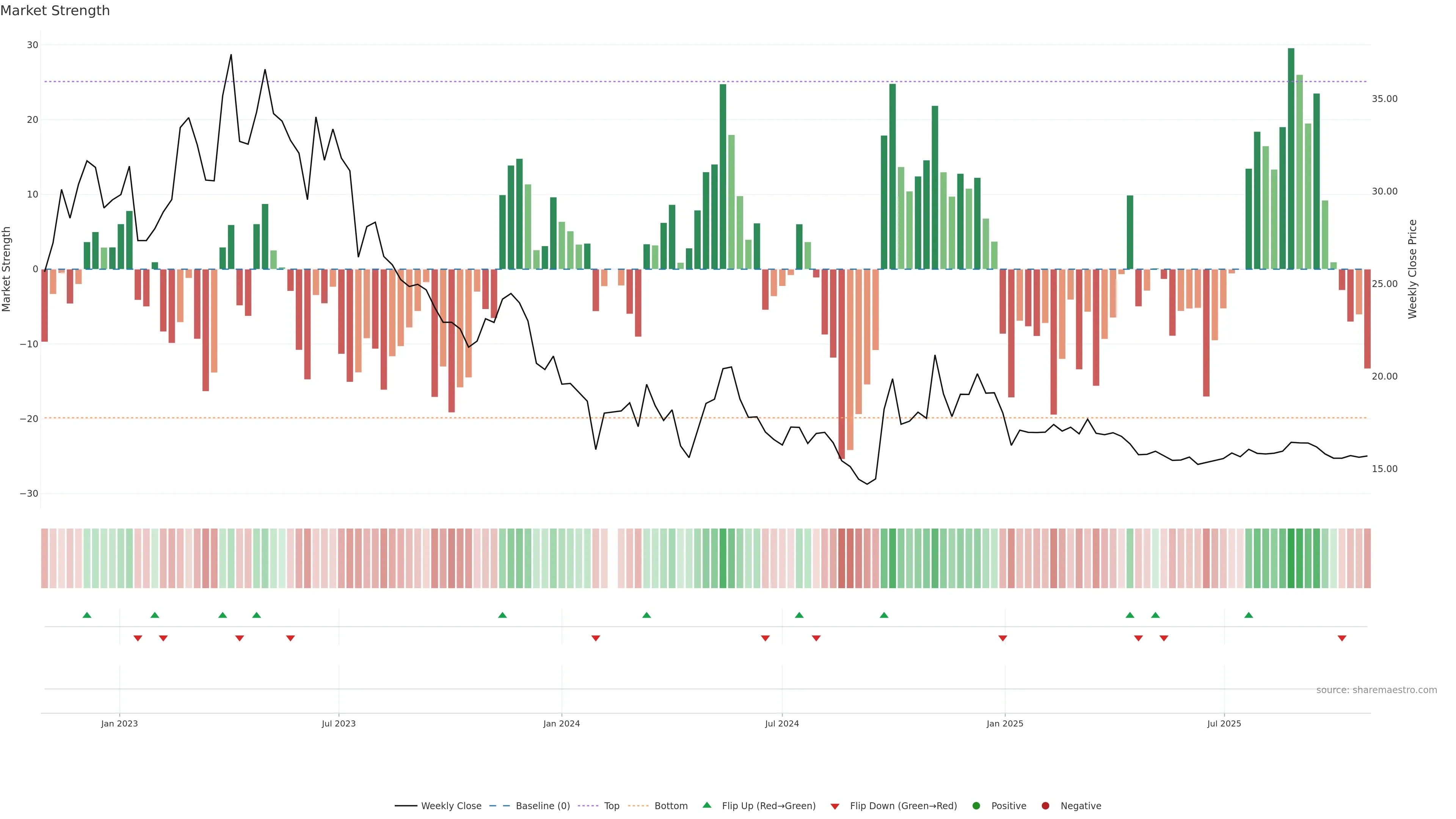Click the 35.00 right axis tick label
This screenshot has width=1456, height=819.
[x=1384, y=99]
